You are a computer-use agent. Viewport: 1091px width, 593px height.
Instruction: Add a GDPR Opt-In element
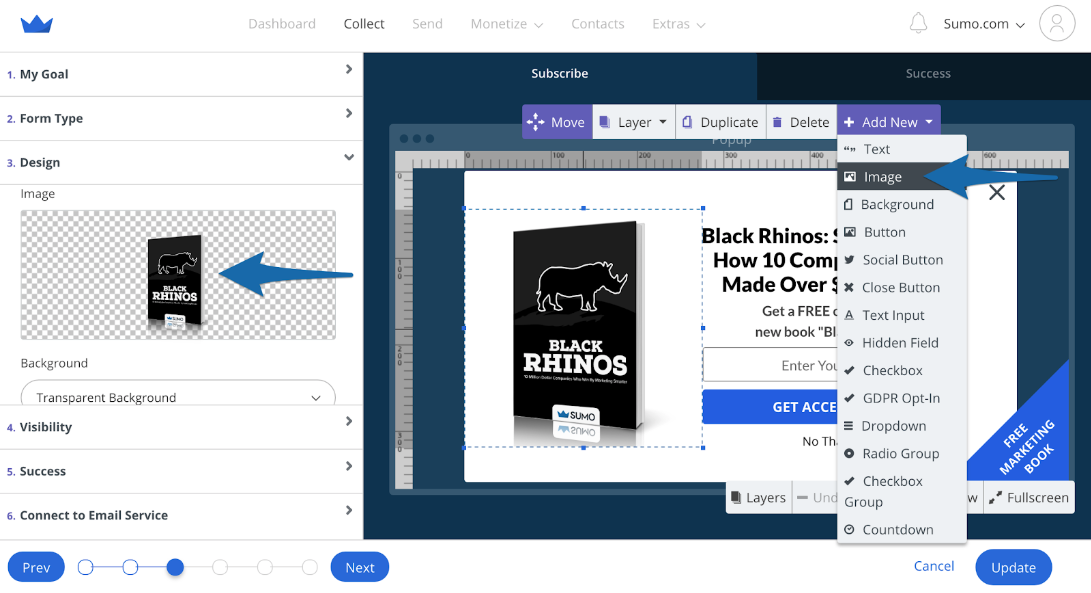click(x=902, y=398)
